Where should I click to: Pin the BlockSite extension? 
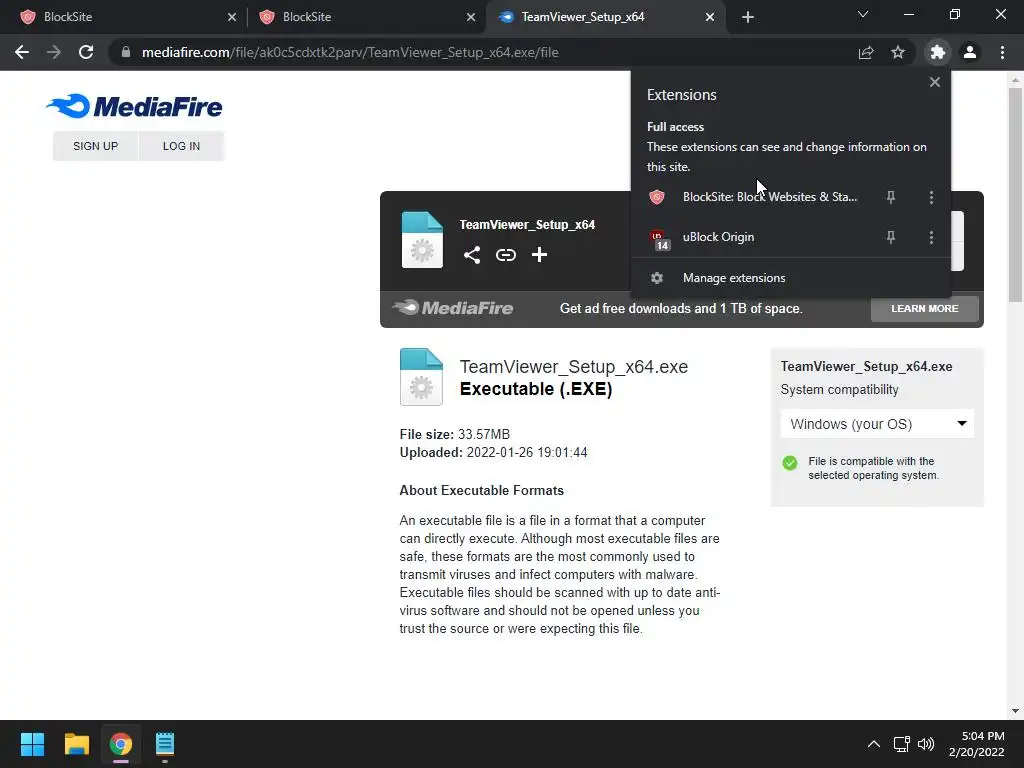coord(891,197)
